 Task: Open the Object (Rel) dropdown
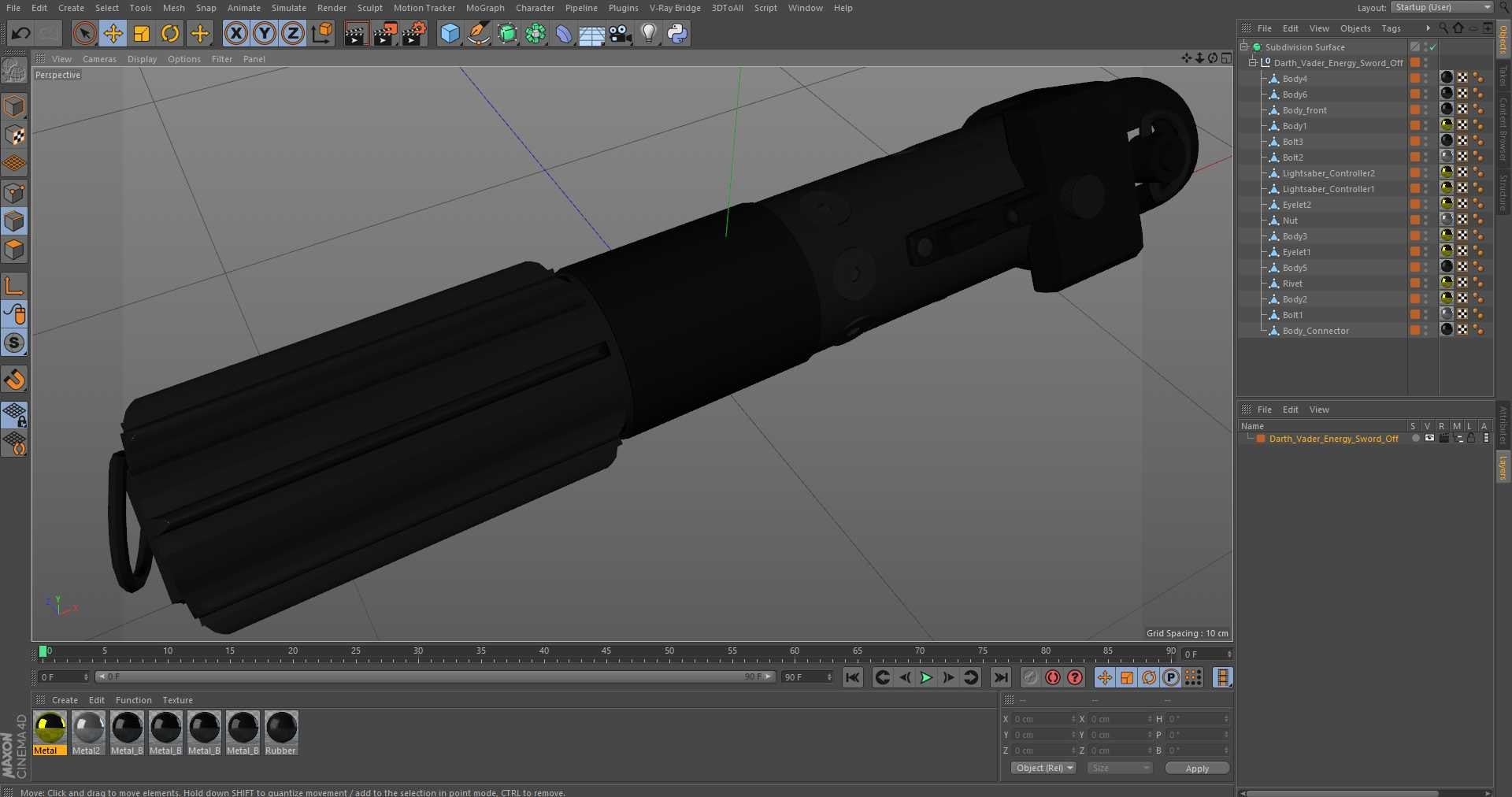click(1043, 768)
